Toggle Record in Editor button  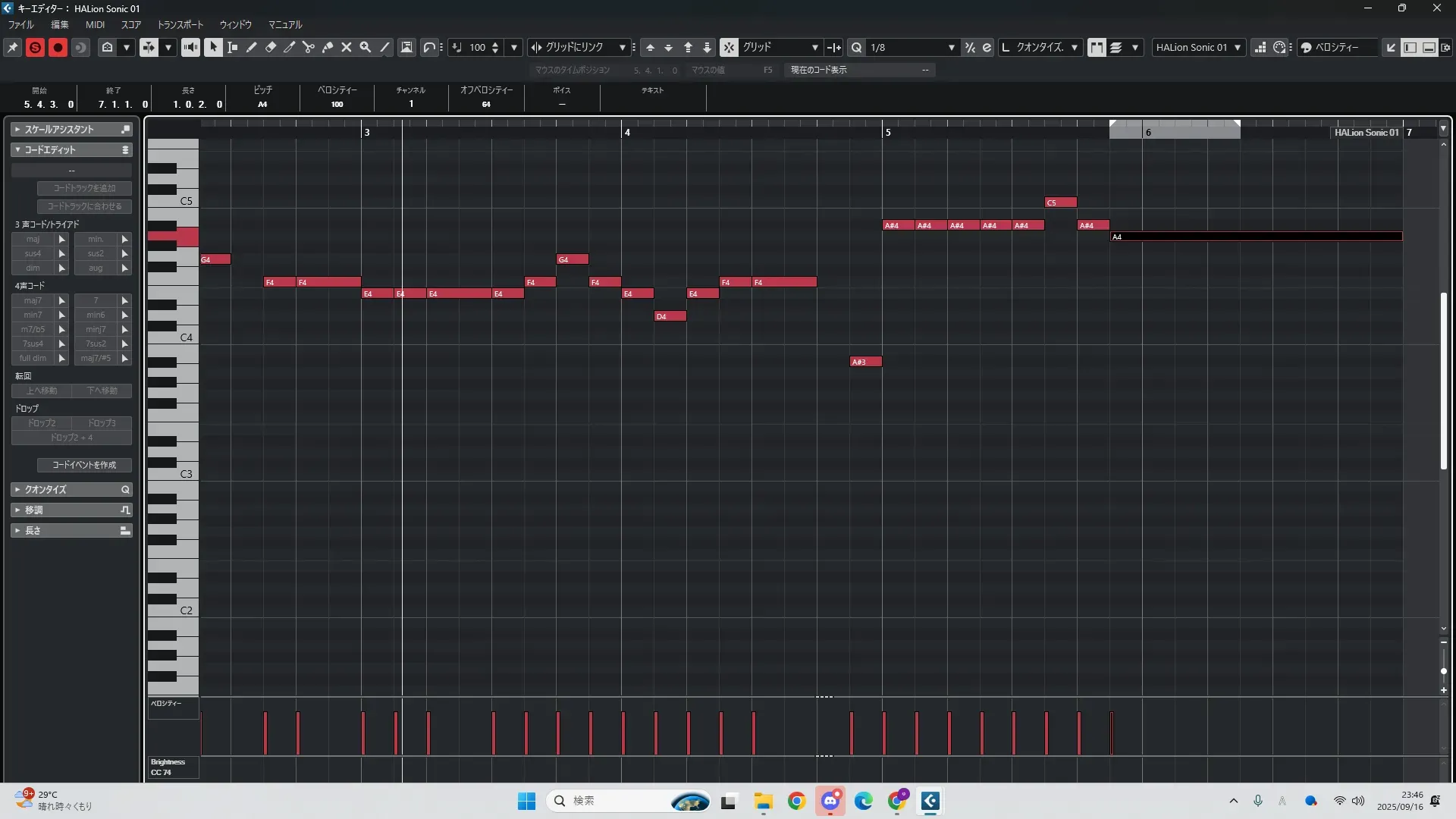[x=58, y=47]
